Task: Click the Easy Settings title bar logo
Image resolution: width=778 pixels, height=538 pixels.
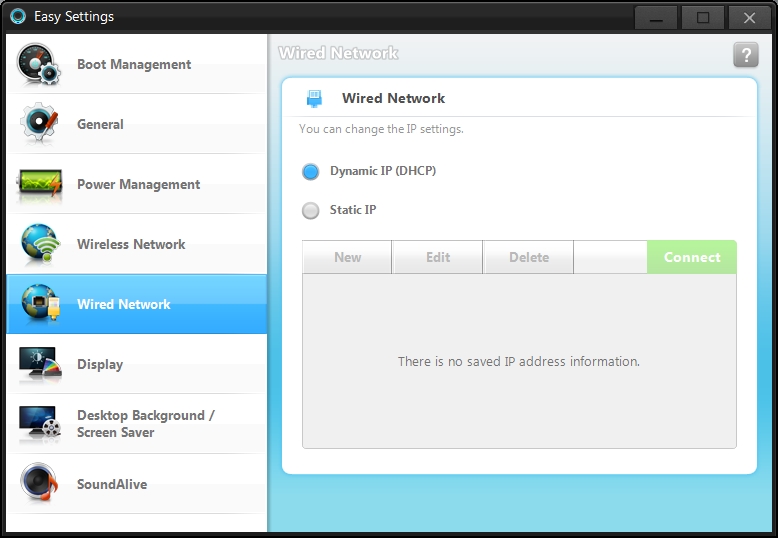Action: (x=16, y=16)
